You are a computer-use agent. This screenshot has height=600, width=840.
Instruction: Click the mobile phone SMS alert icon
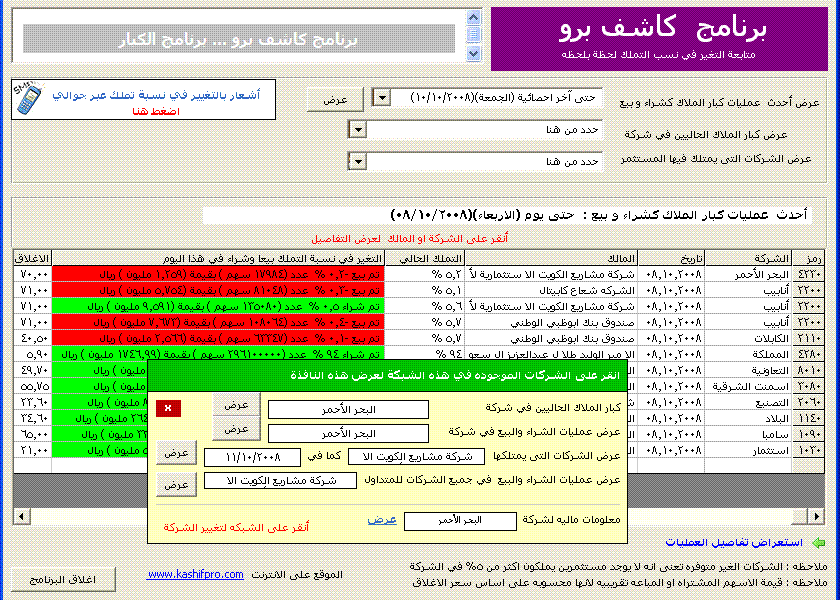[x=28, y=101]
